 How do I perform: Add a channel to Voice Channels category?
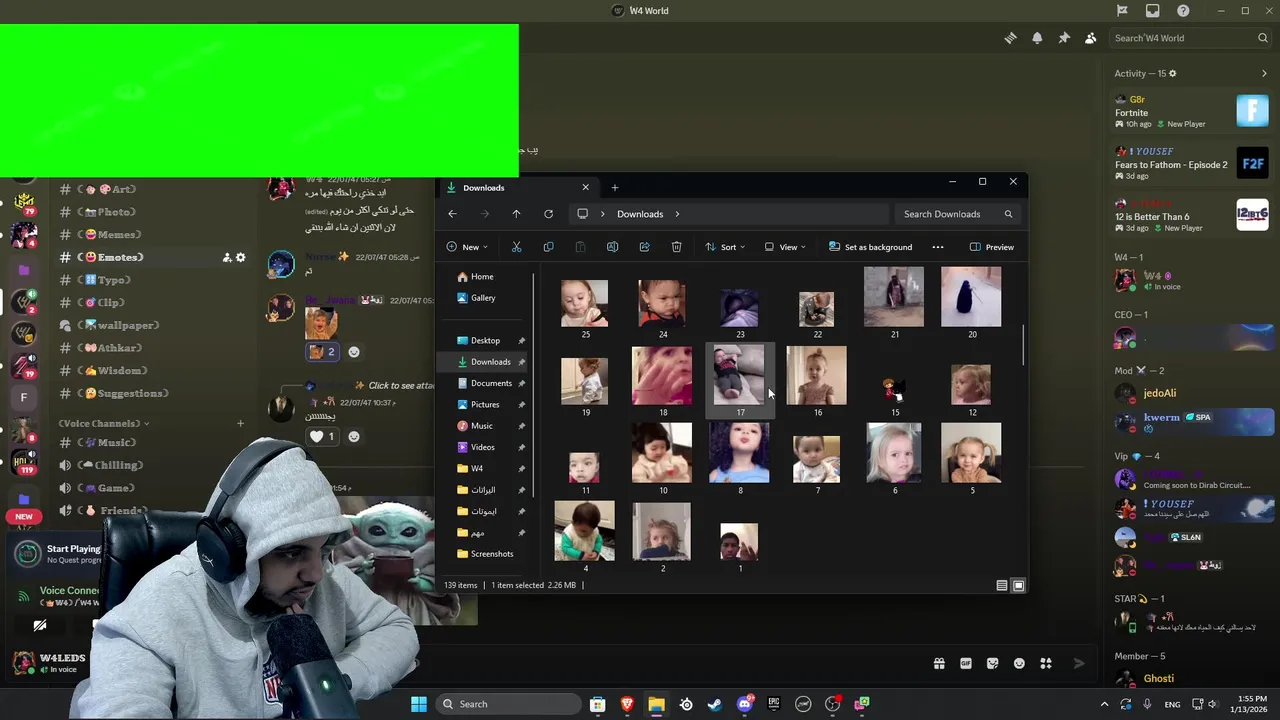(x=240, y=423)
